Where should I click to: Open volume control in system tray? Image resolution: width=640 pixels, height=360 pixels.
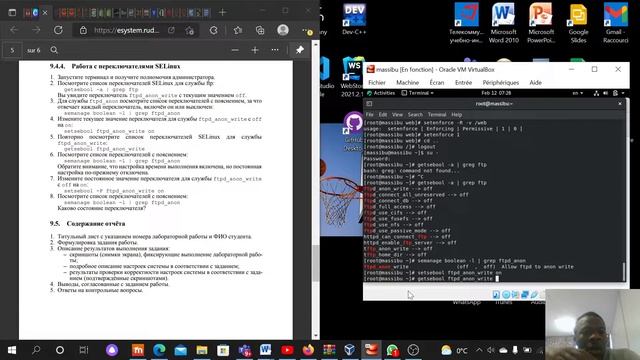pos(491,350)
